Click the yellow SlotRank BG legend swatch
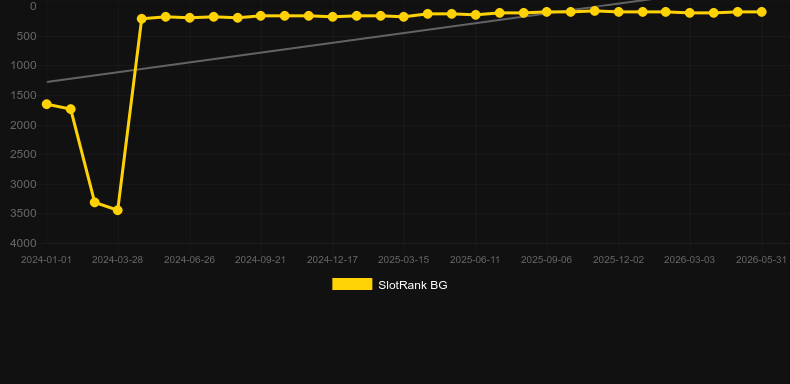Image resolution: width=790 pixels, height=384 pixels. coord(352,284)
